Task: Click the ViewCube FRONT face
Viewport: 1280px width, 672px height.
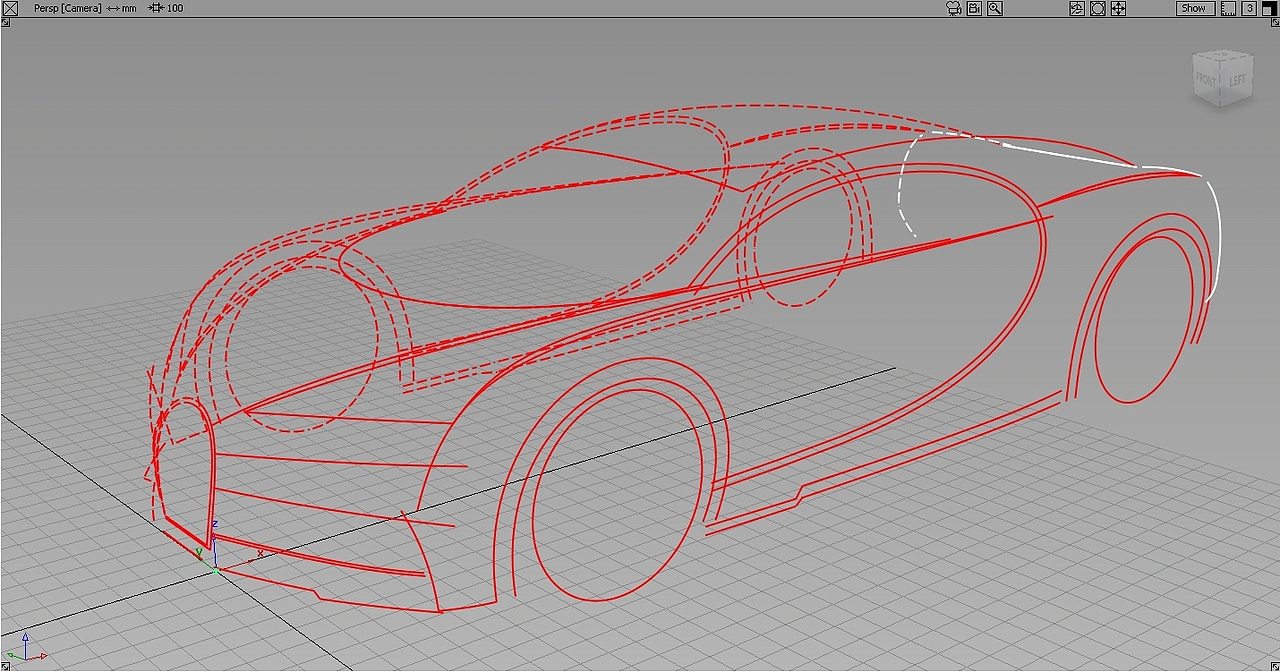Action: click(x=1205, y=80)
